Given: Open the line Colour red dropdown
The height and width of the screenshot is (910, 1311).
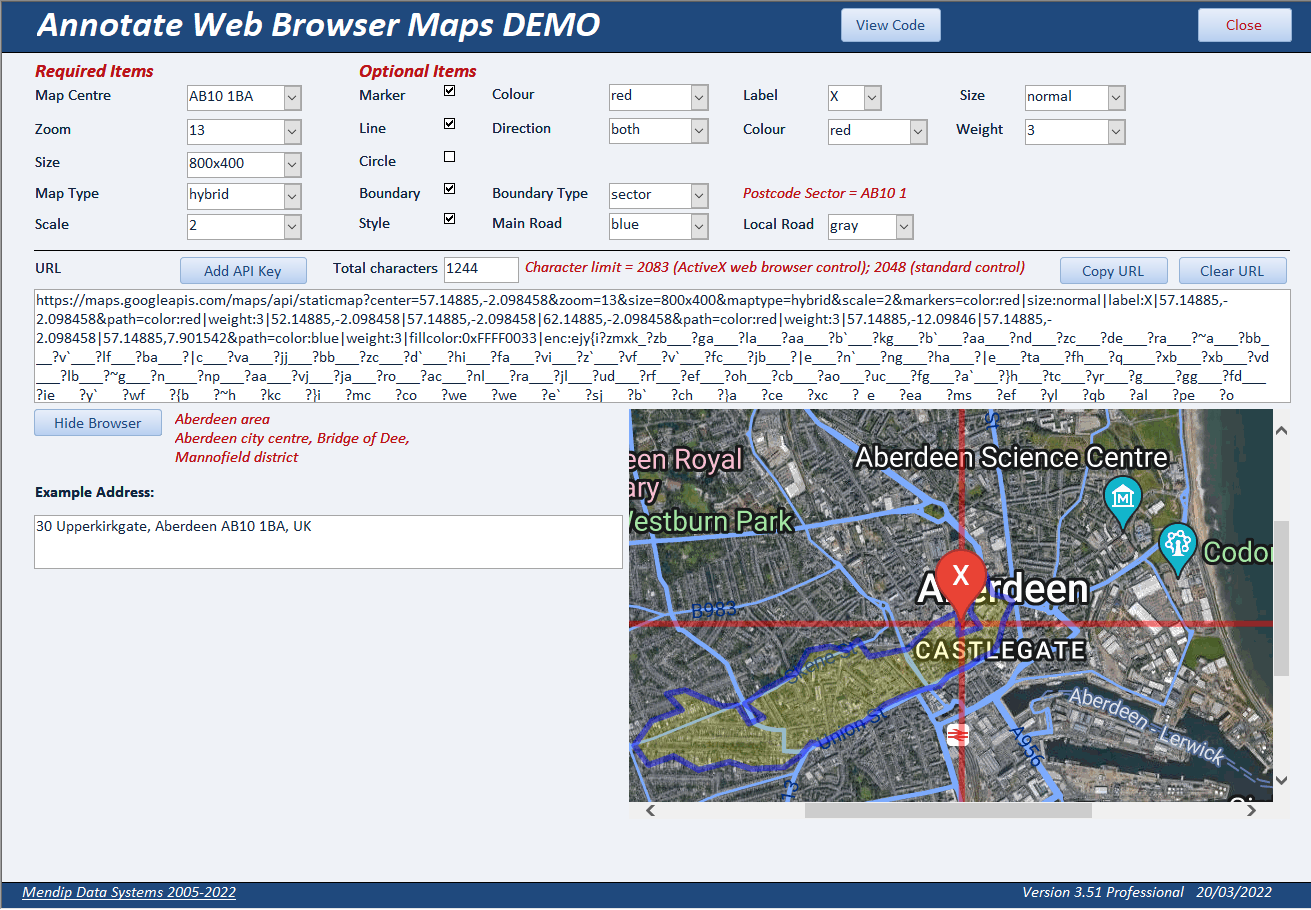Looking at the screenshot, I should click(918, 131).
